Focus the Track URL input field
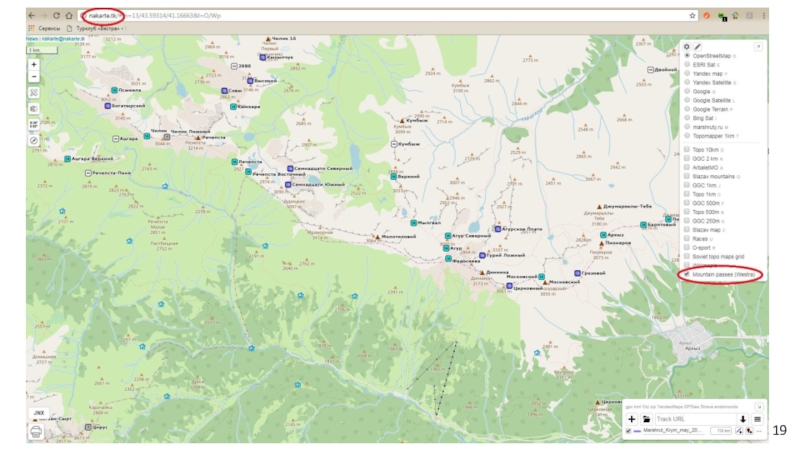The height and width of the screenshot is (450, 800). tap(695, 419)
